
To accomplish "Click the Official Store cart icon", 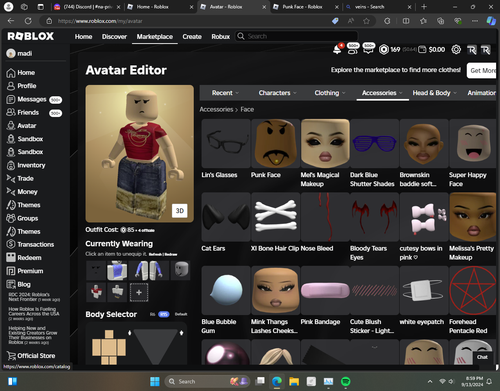I will click(x=11, y=356).
